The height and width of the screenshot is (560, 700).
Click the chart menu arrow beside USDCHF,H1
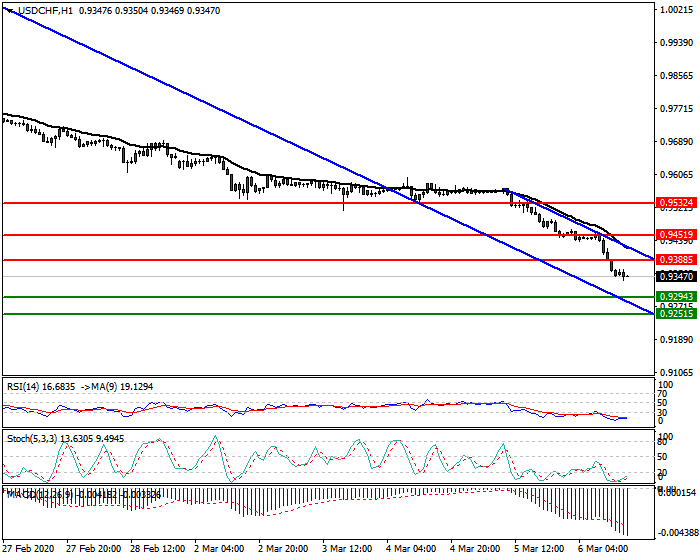pyautogui.click(x=10, y=11)
